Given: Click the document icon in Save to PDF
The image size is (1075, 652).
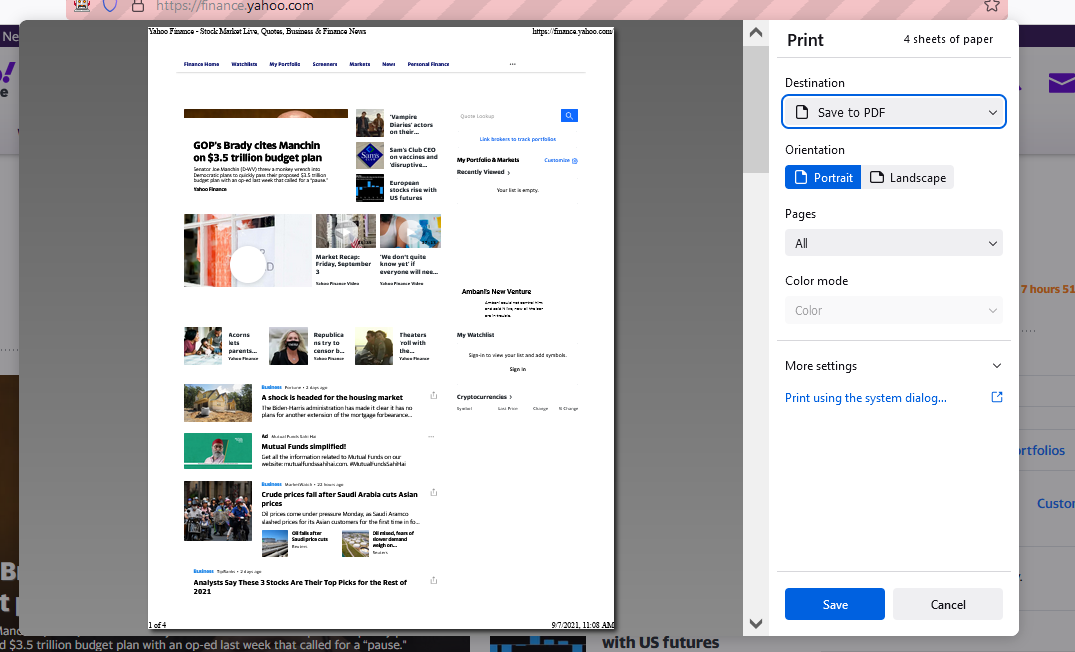Looking at the screenshot, I should tap(801, 112).
